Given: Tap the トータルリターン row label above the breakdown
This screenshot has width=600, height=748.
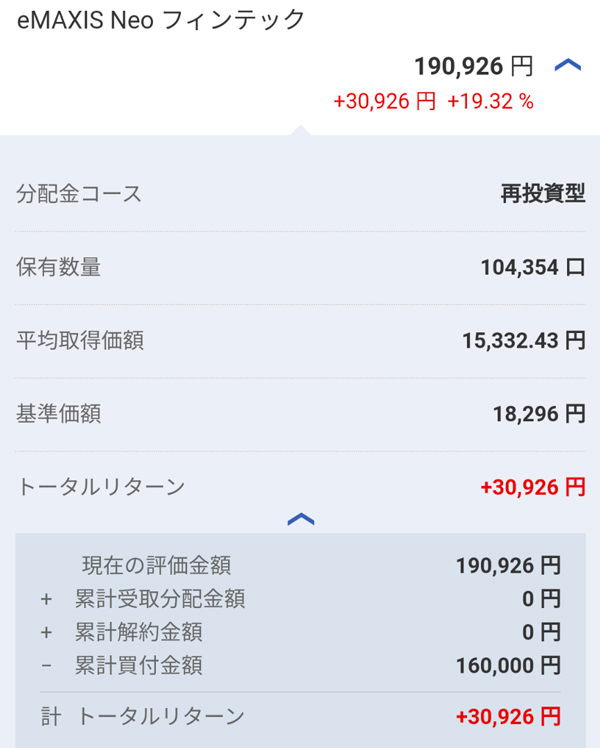Looking at the screenshot, I should click(101, 487).
